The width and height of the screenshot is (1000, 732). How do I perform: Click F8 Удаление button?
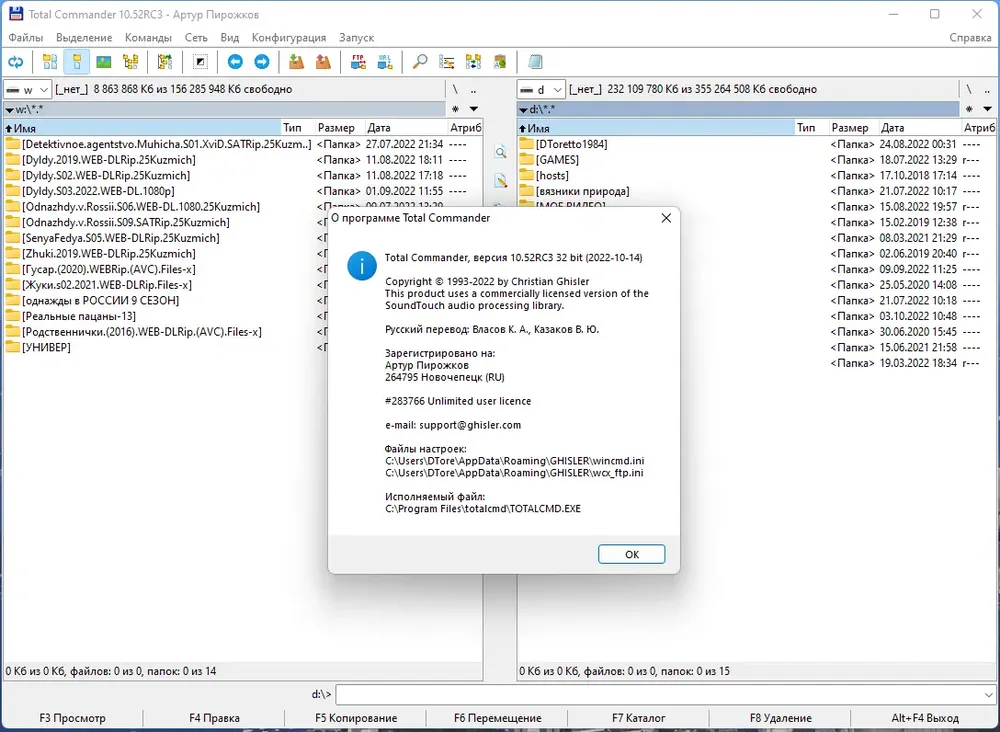point(781,718)
